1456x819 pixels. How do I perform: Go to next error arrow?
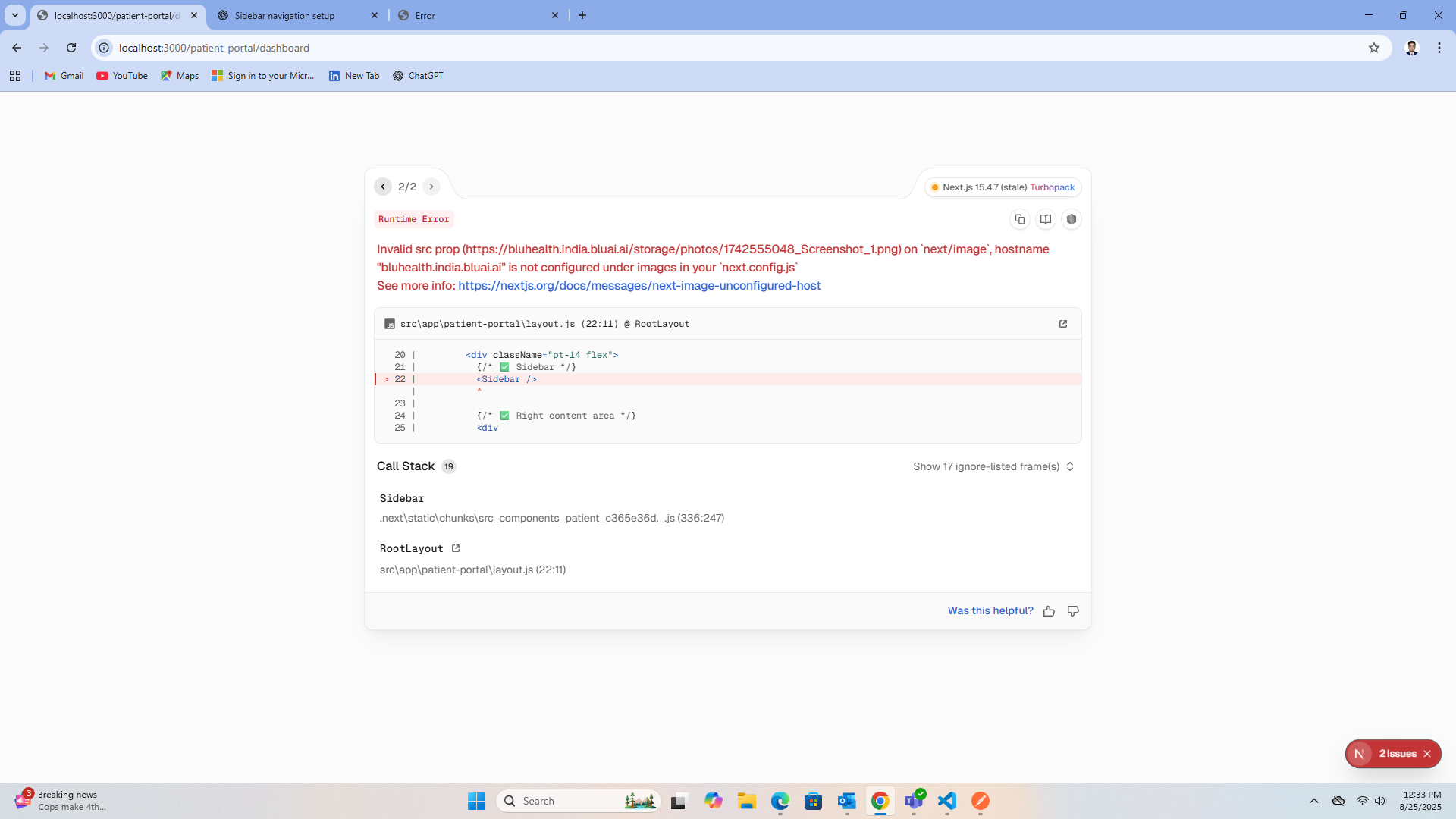pos(431,187)
